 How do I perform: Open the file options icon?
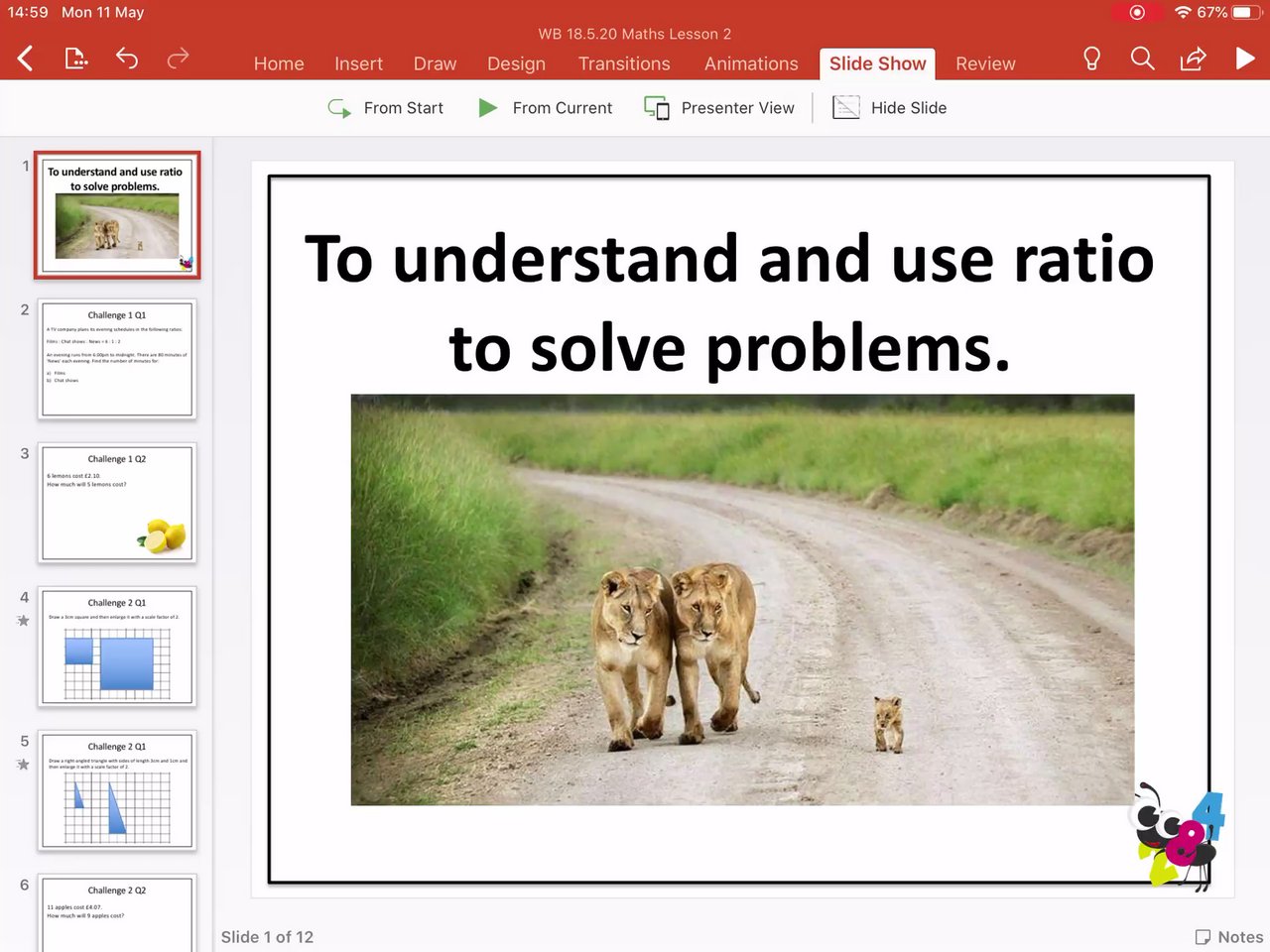[x=76, y=59]
